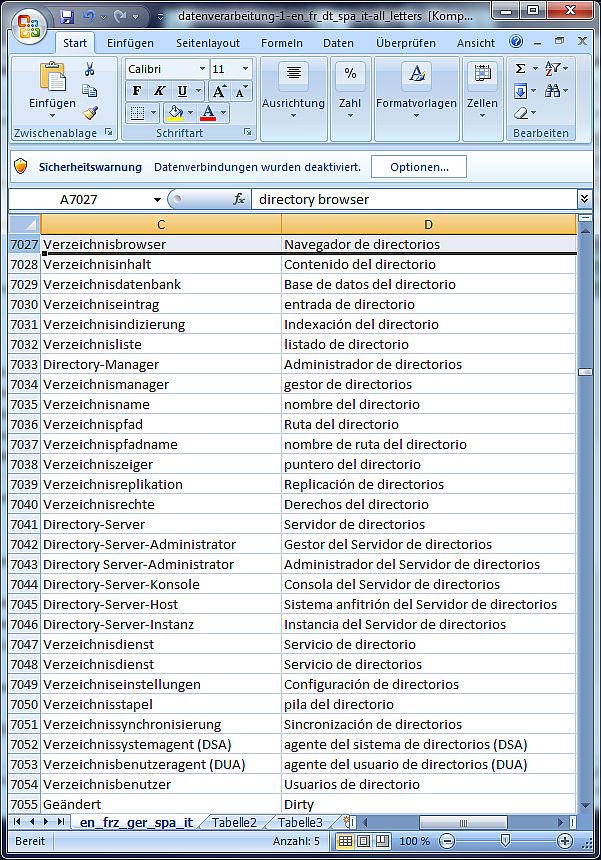Open Find and Select binoculars
Image resolution: width=601 pixels, height=860 pixels.
click(x=552, y=90)
